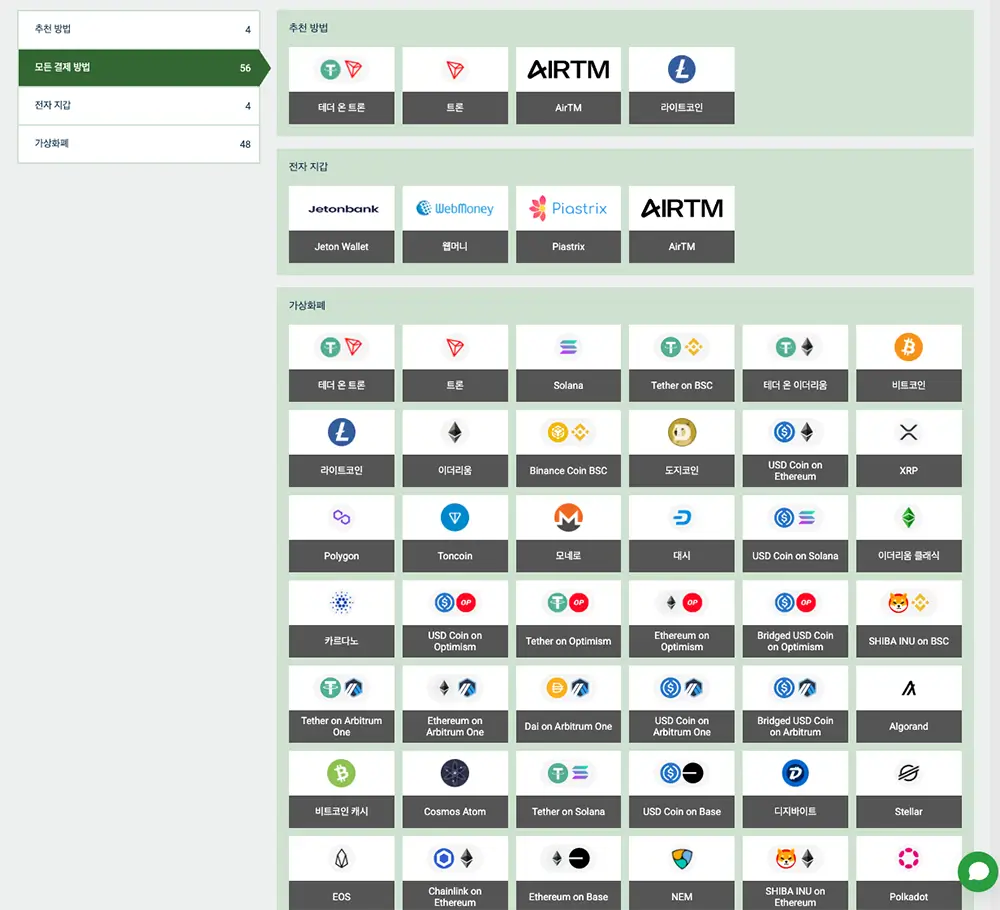Pick USD Coin on Optimism
This screenshot has height=910, width=1000.
click(x=455, y=619)
